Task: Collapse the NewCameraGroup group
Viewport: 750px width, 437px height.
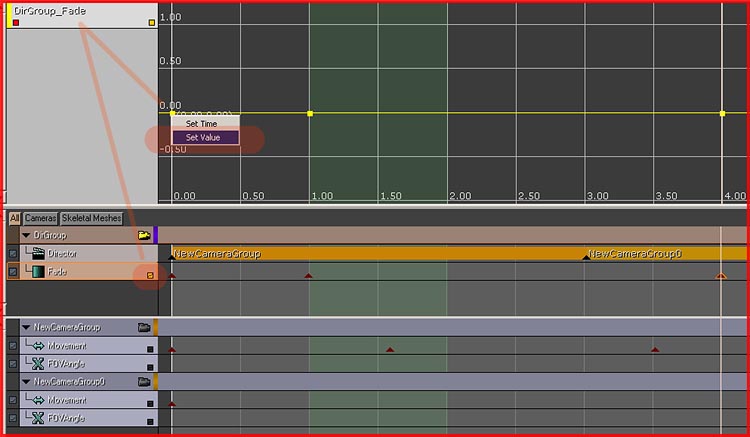Action: [25, 327]
